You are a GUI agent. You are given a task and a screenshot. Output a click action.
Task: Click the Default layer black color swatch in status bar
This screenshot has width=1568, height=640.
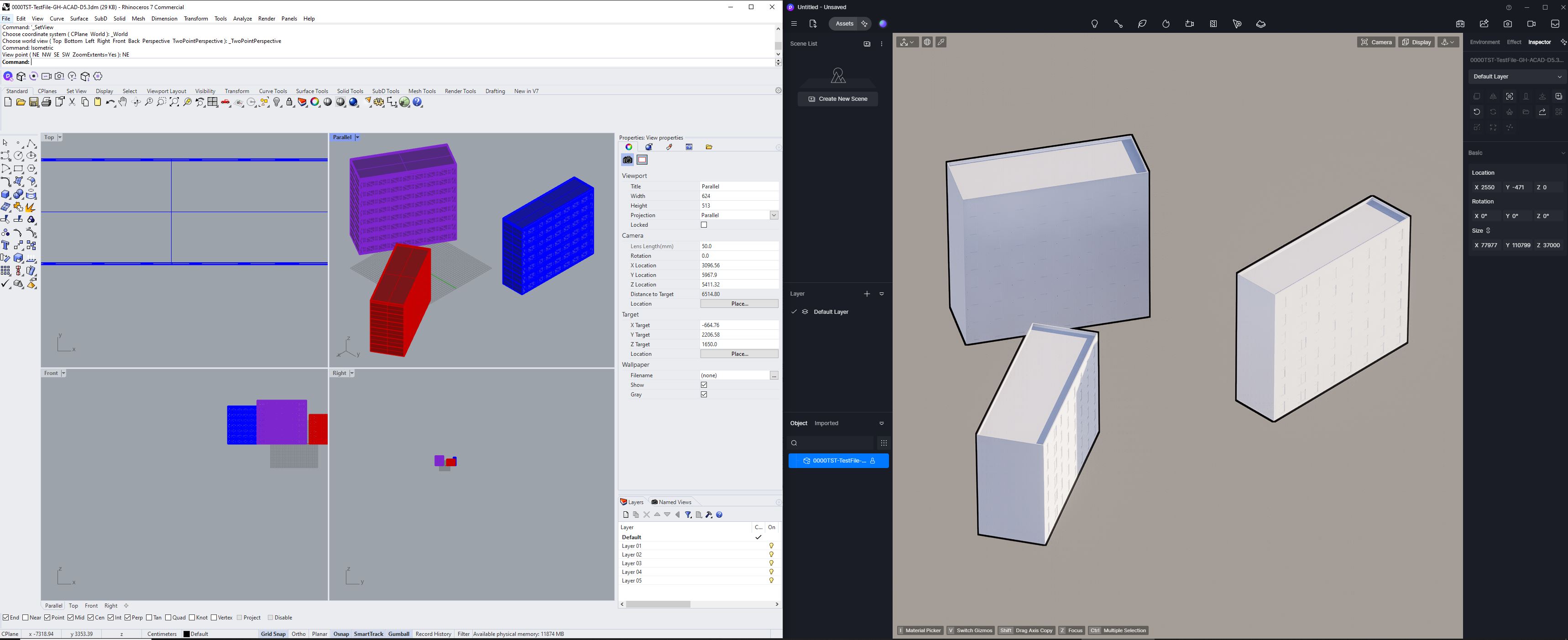[x=186, y=634]
